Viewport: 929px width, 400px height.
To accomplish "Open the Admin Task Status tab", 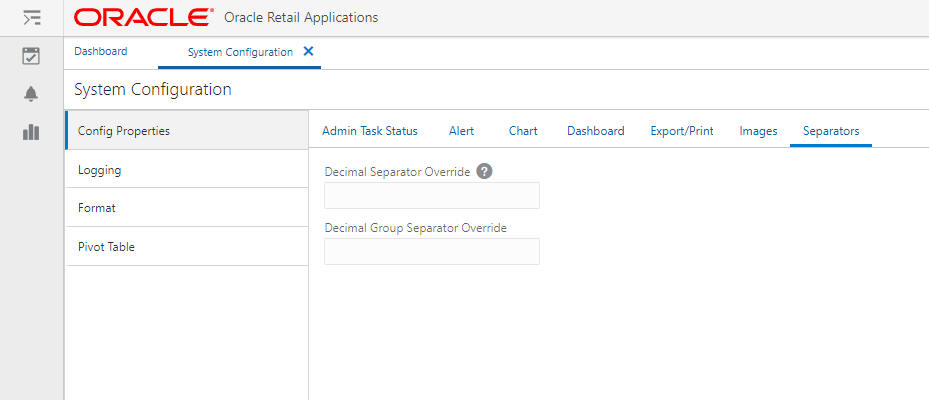I will (x=370, y=131).
